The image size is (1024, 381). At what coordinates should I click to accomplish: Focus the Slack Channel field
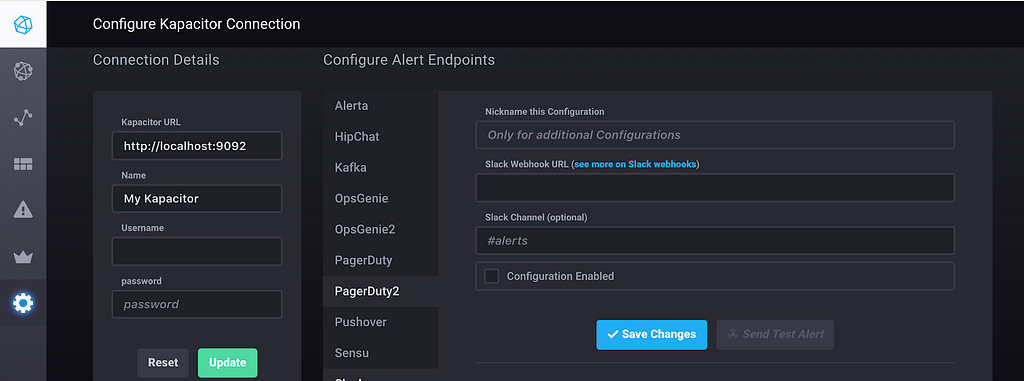(x=715, y=240)
